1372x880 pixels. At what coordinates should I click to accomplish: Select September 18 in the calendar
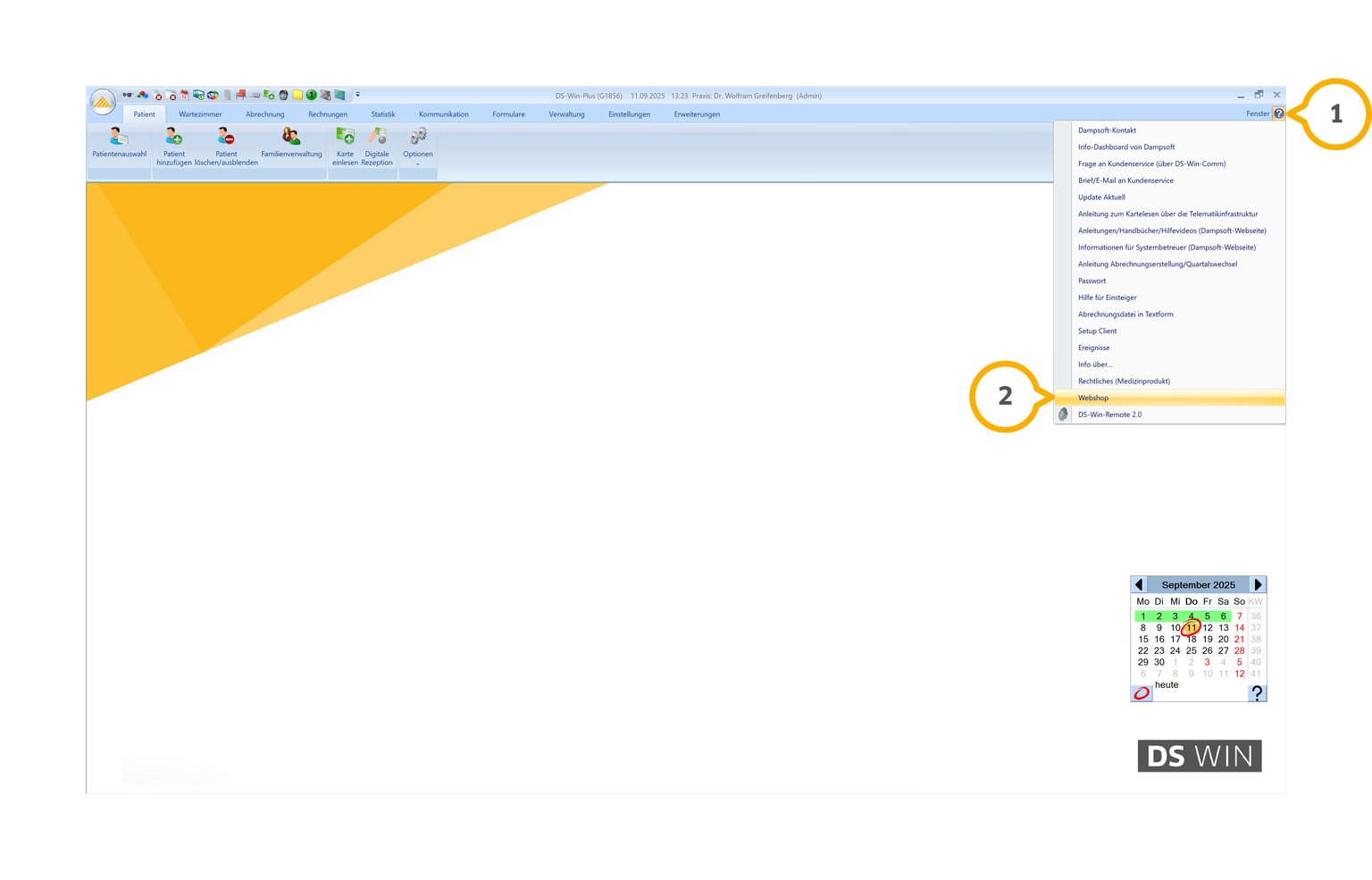(x=1191, y=639)
